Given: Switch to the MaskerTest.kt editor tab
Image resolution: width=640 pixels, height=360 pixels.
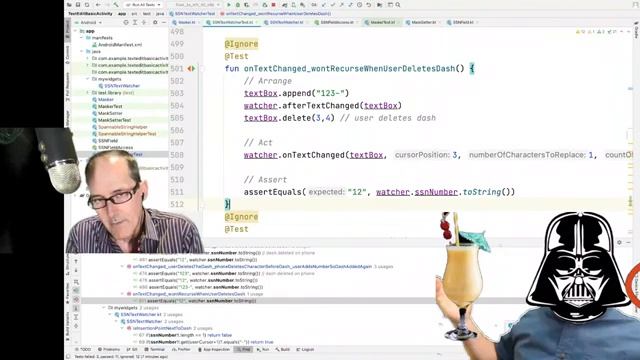Looking at the screenshot, I should click(382, 22).
